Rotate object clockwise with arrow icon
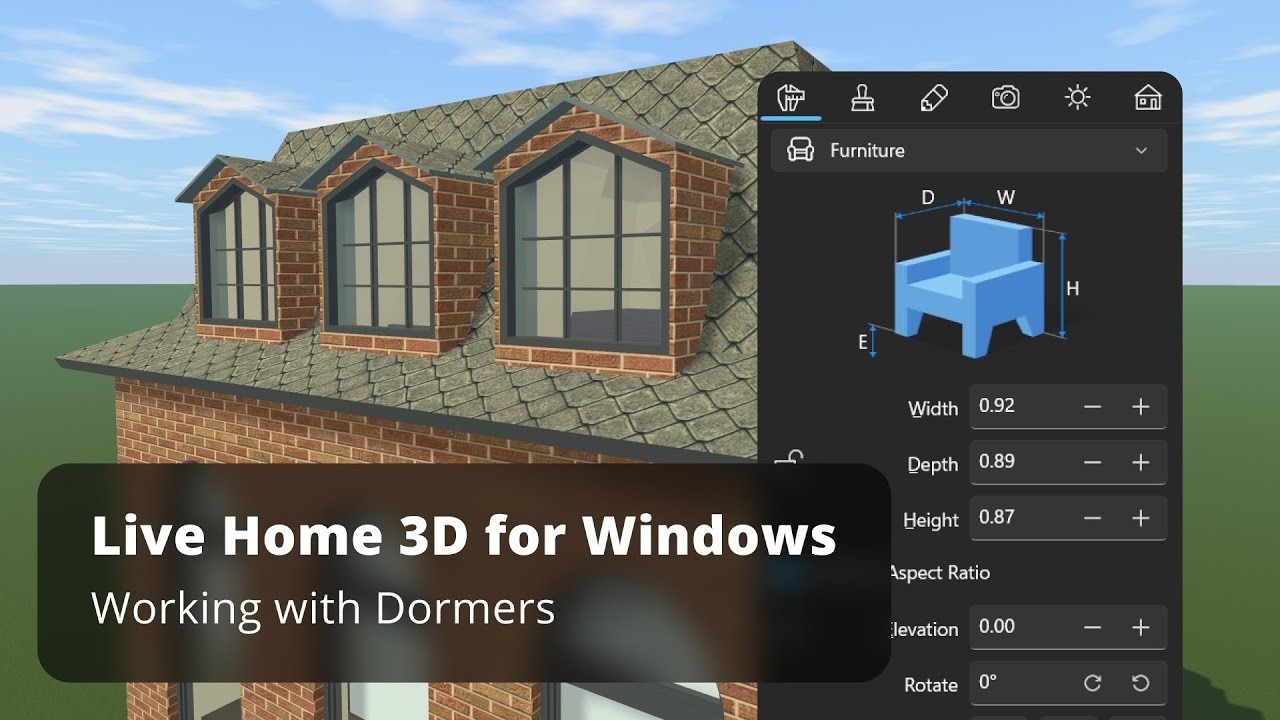Viewport: 1280px width, 720px height. coord(1092,684)
